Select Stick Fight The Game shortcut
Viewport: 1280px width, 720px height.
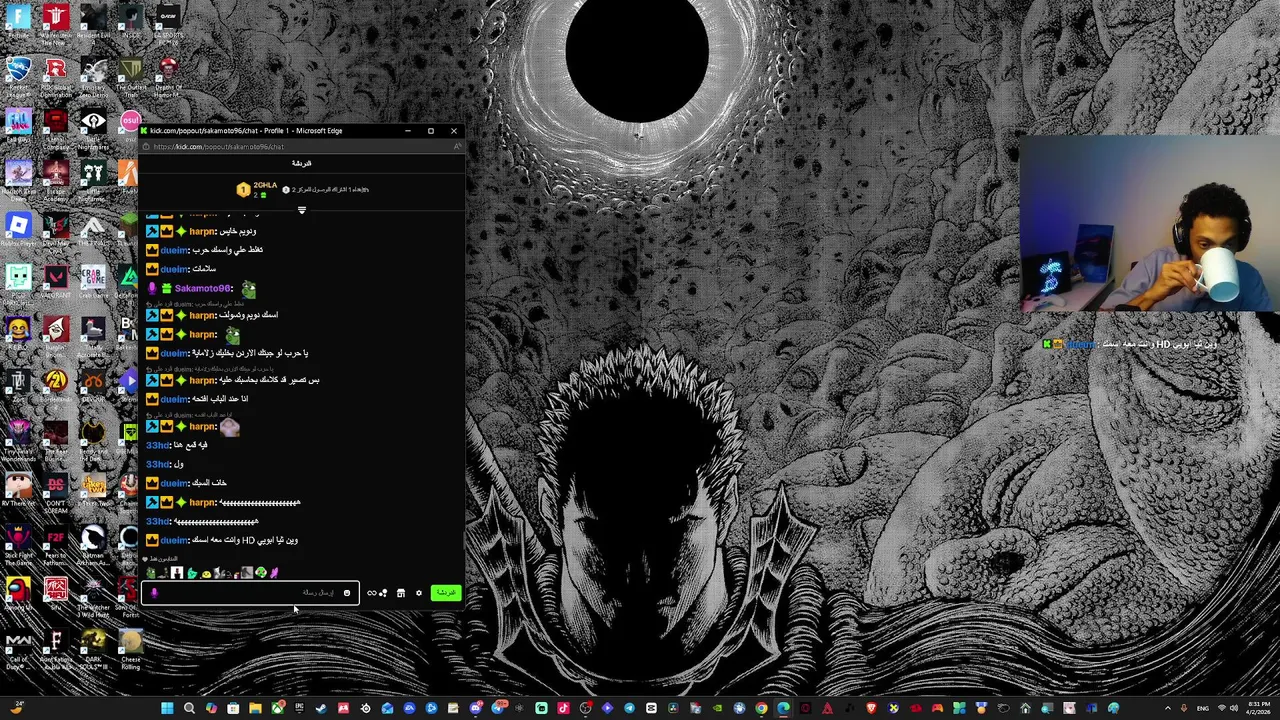coord(18,542)
